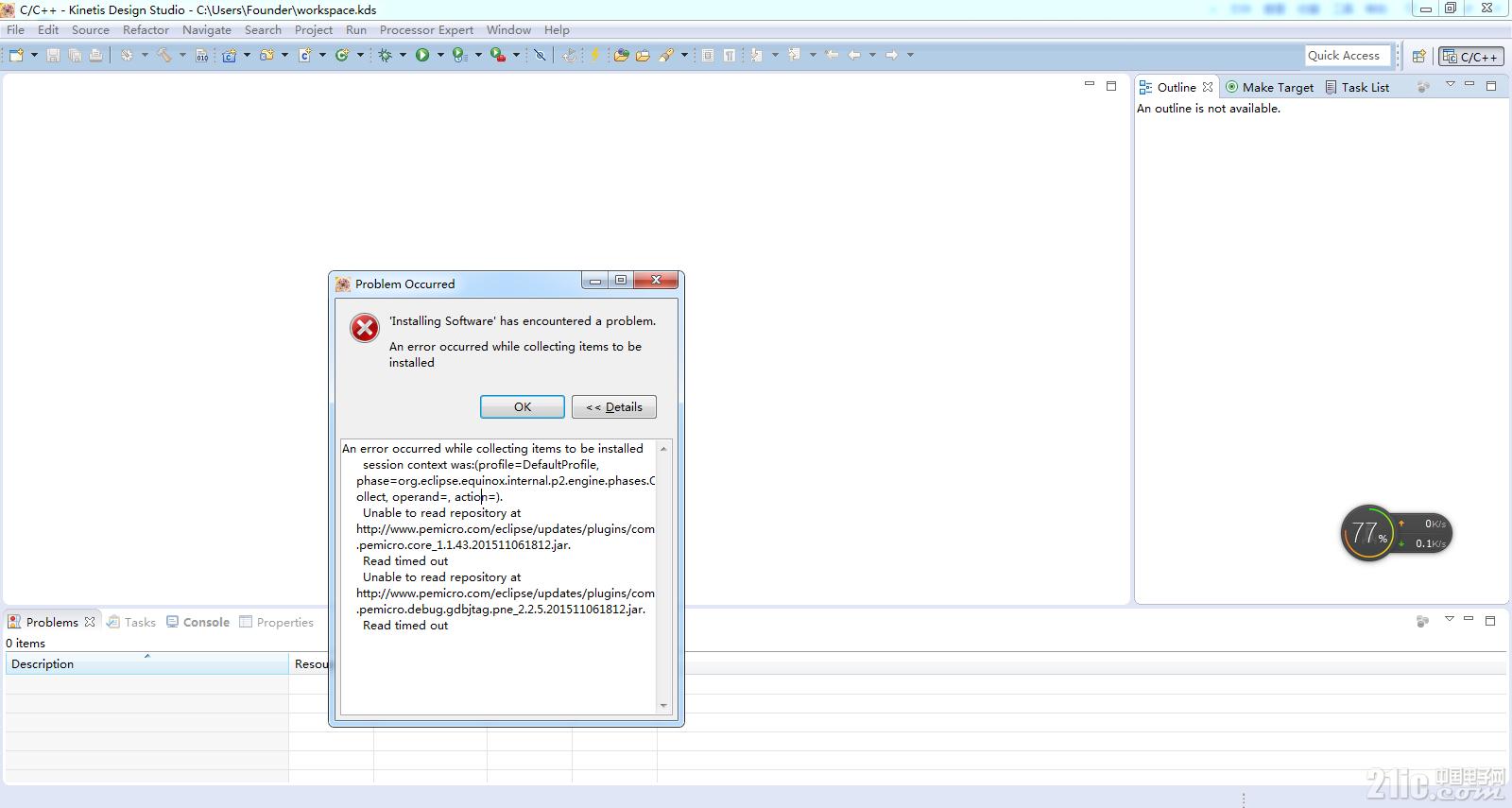
Task: Click the green Run play icon
Action: click(x=422, y=55)
